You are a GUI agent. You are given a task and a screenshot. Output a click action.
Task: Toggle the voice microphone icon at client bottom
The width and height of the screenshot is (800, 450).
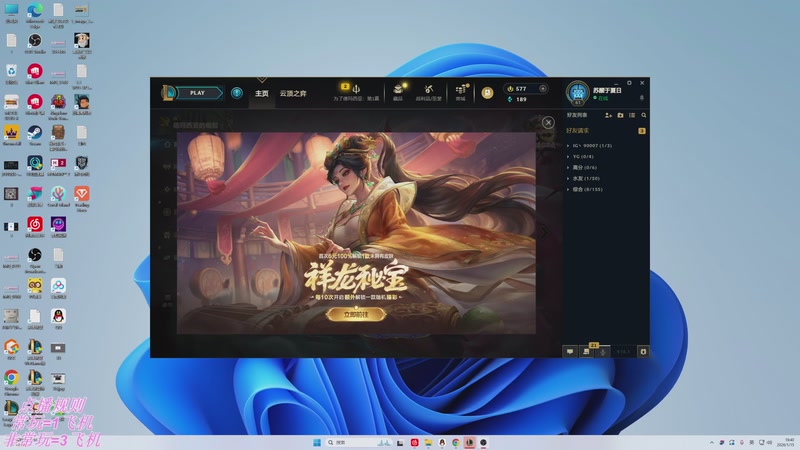603,352
